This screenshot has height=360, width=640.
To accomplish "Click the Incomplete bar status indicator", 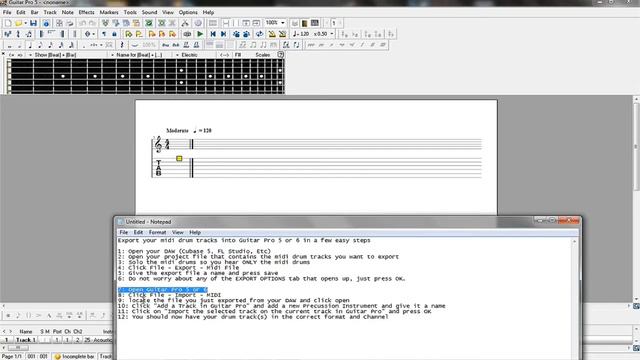I will [74, 356].
